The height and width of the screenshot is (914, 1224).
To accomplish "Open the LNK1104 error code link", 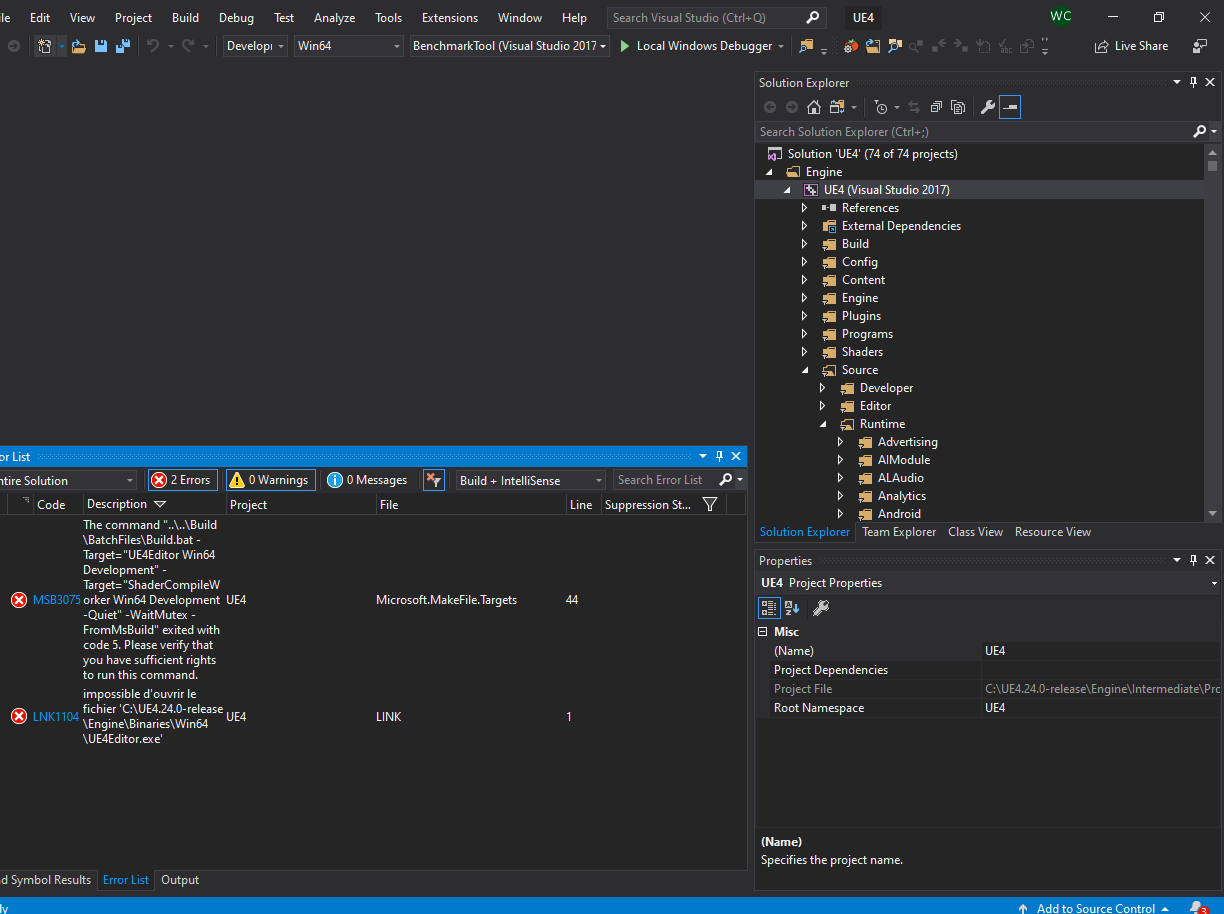I will pyautogui.click(x=56, y=717).
